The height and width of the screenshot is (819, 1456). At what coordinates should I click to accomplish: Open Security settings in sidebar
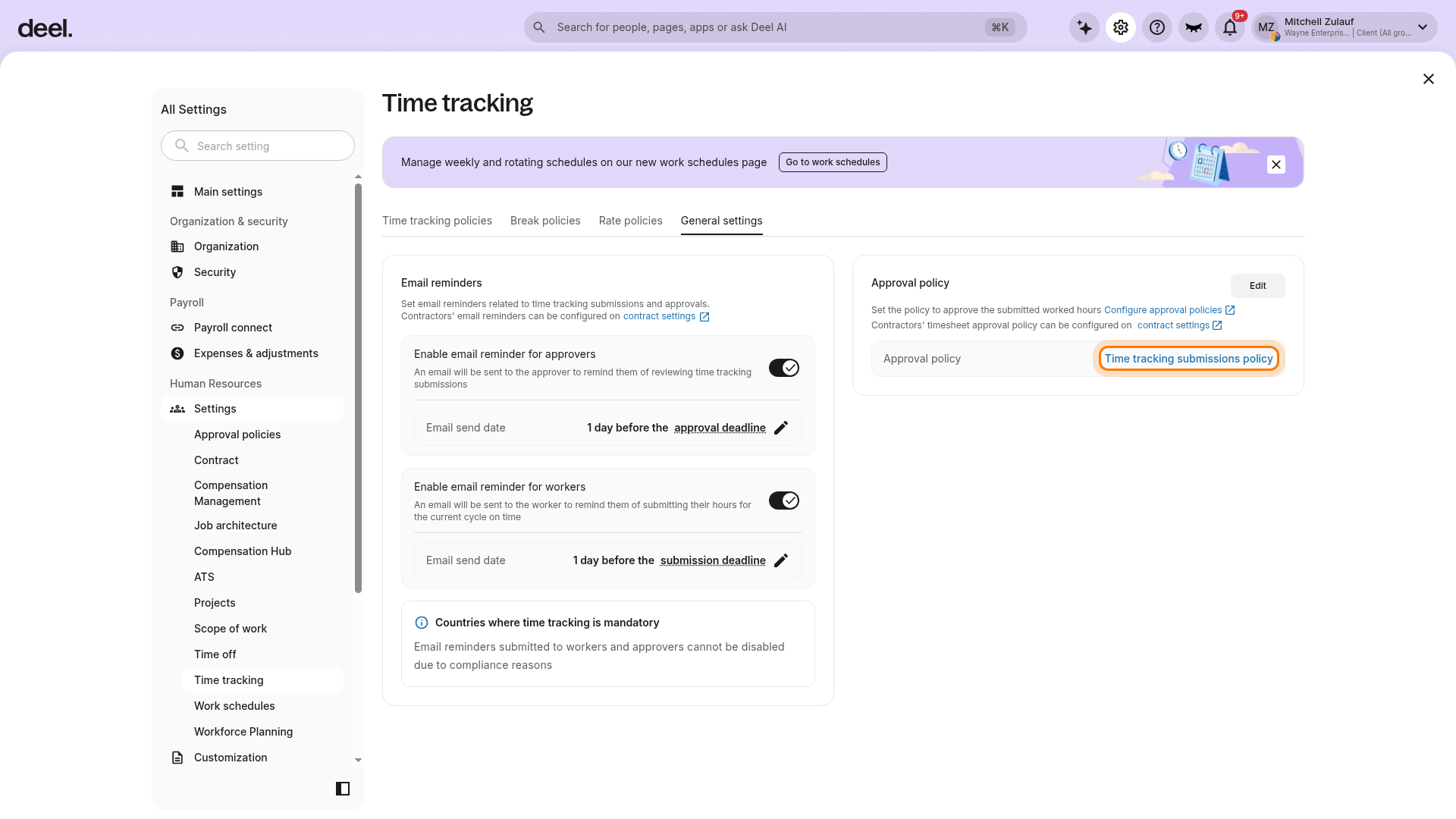252,272
